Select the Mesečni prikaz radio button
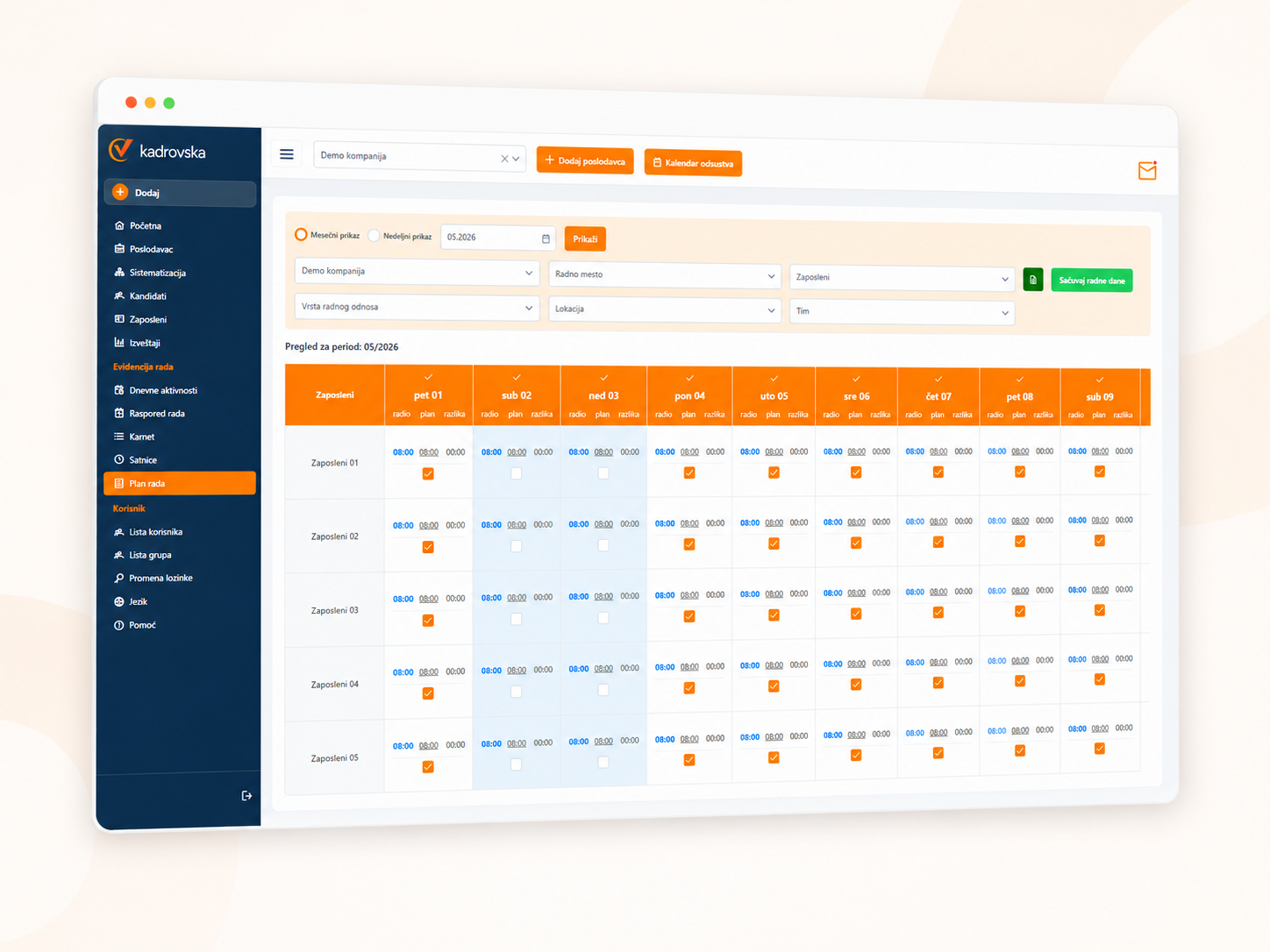 click(301, 234)
